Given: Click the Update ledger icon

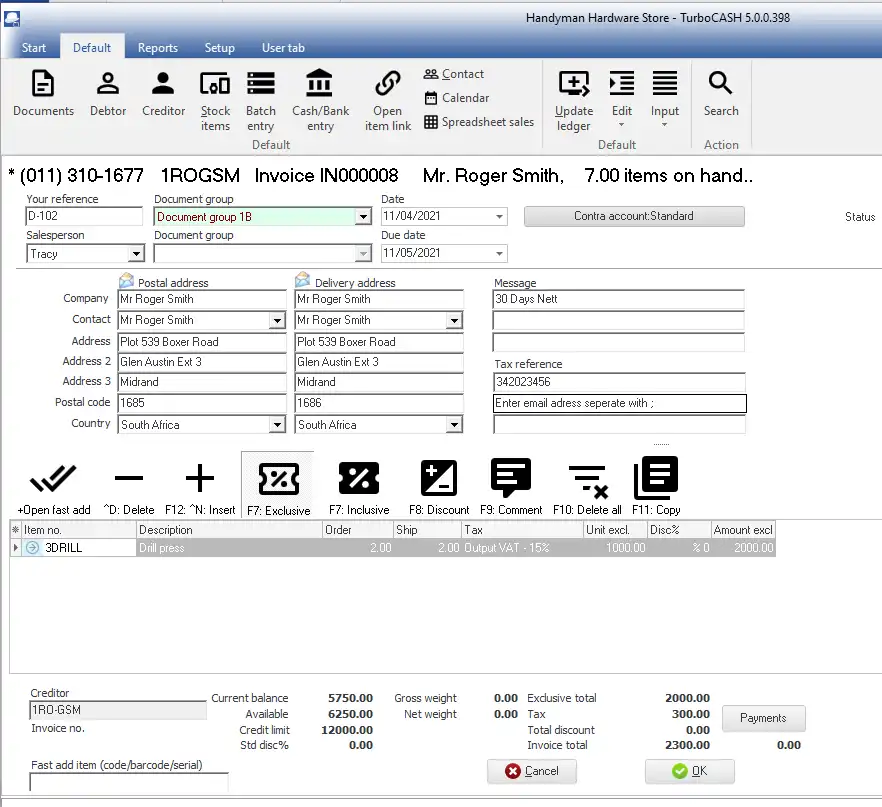Looking at the screenshot, I should click(574, 101).
